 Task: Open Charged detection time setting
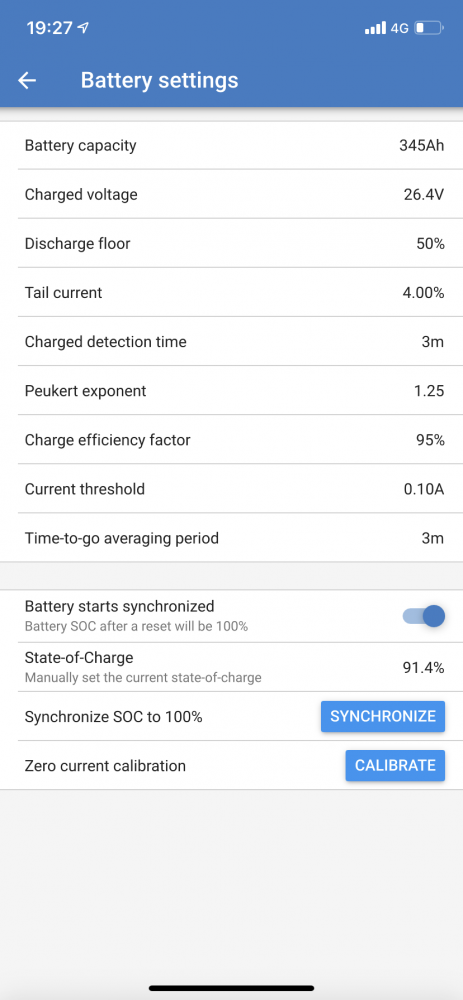point(232,342)
